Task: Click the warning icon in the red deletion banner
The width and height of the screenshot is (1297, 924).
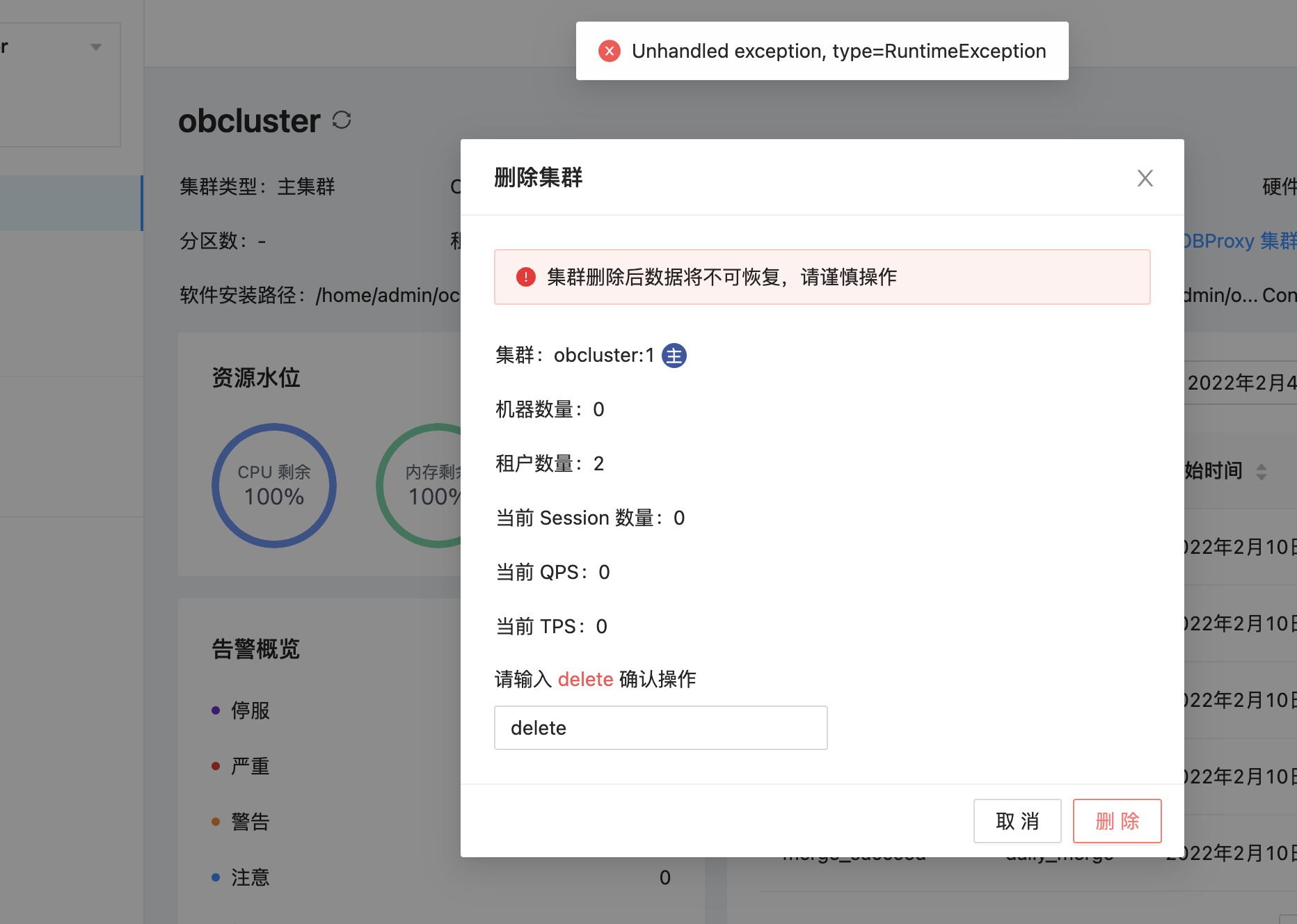Action: pyautogui.click(x=525, y=276)
